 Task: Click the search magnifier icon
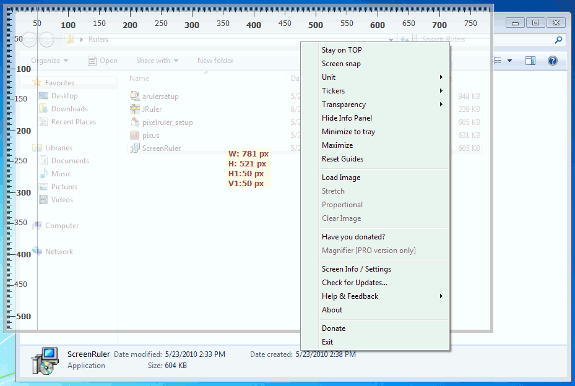(x=558, y=39)
